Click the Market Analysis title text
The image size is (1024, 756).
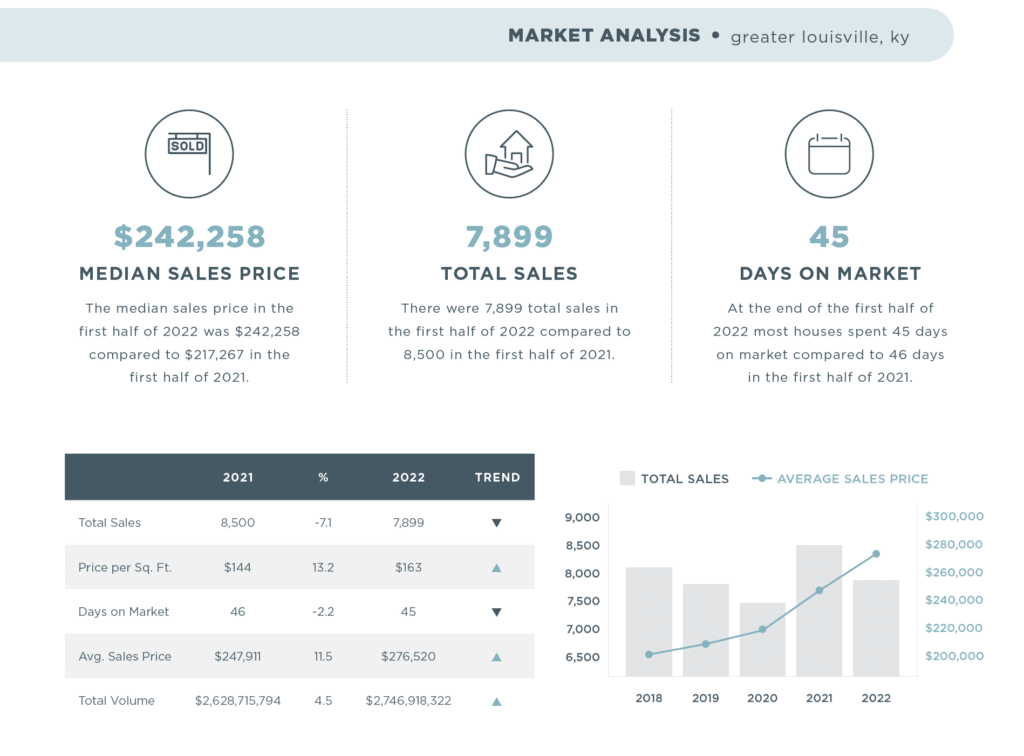coord(604,36)
